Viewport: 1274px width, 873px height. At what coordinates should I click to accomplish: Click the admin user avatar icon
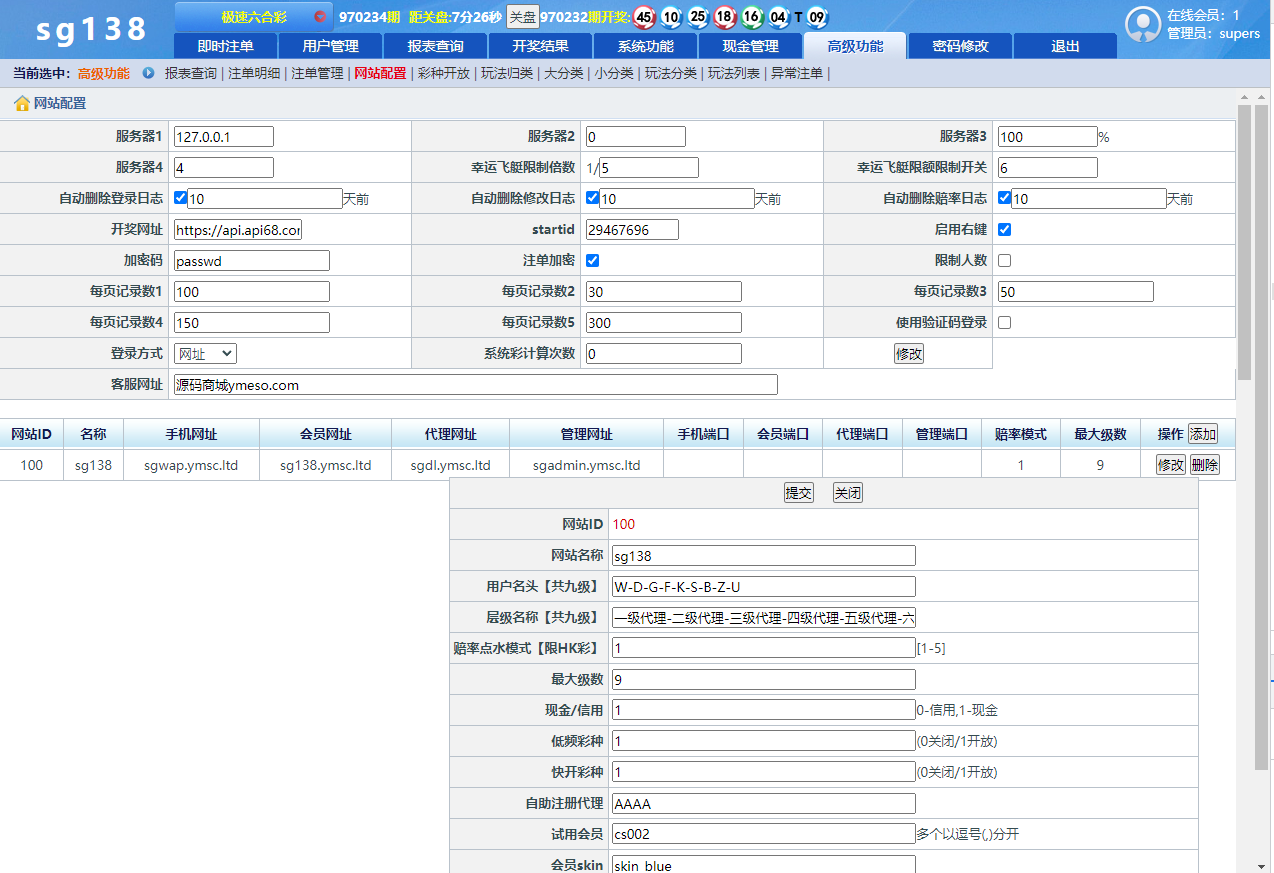tap(1142, 25)
